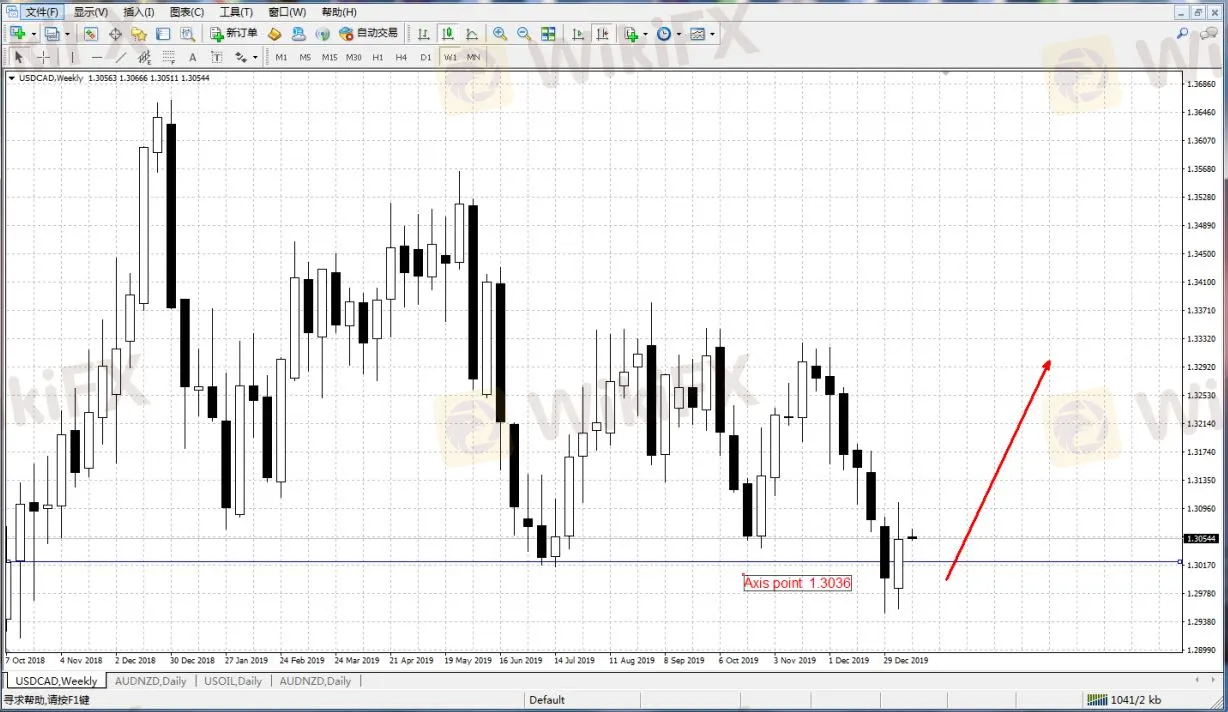Select the horizontal line drawing tool
Viewport: 1228px width, 712px height.
pos(97,57)
